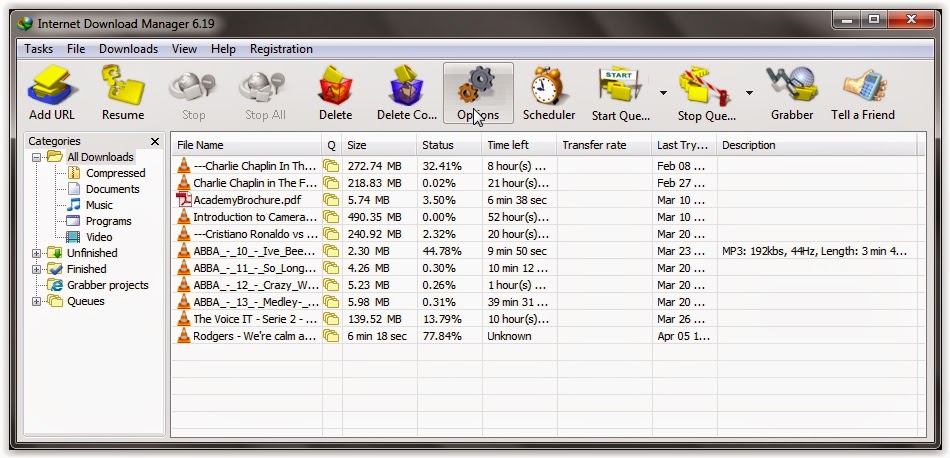Select the Compressed category
The image size is (950, 458).
coord(115,173)
